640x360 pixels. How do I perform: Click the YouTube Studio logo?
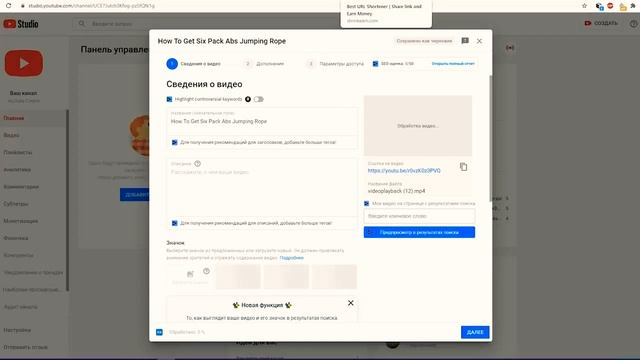point(21,24)
